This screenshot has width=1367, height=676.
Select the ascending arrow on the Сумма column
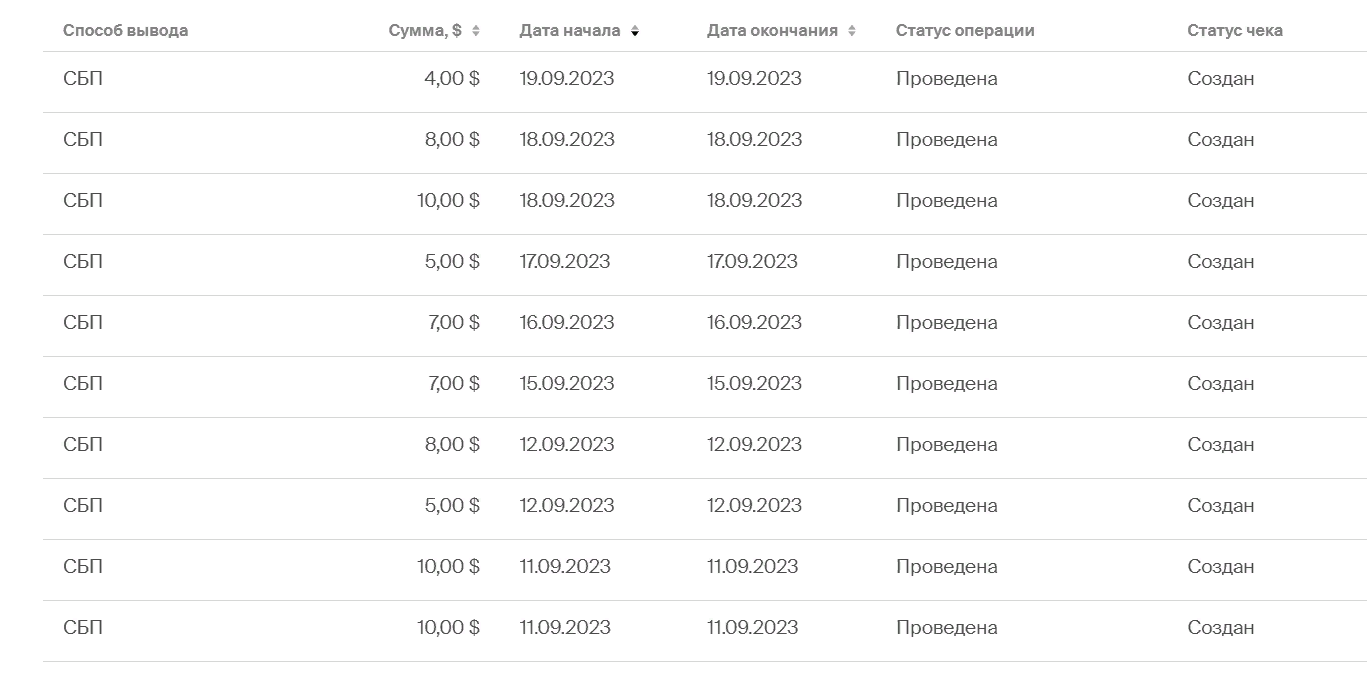click(x=475, y=26)
